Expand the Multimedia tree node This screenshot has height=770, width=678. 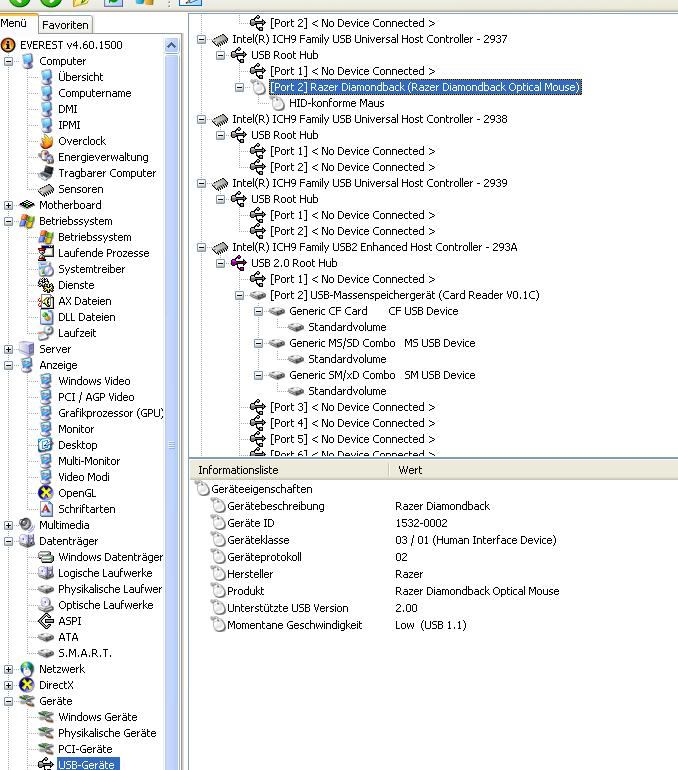[8, 525]
